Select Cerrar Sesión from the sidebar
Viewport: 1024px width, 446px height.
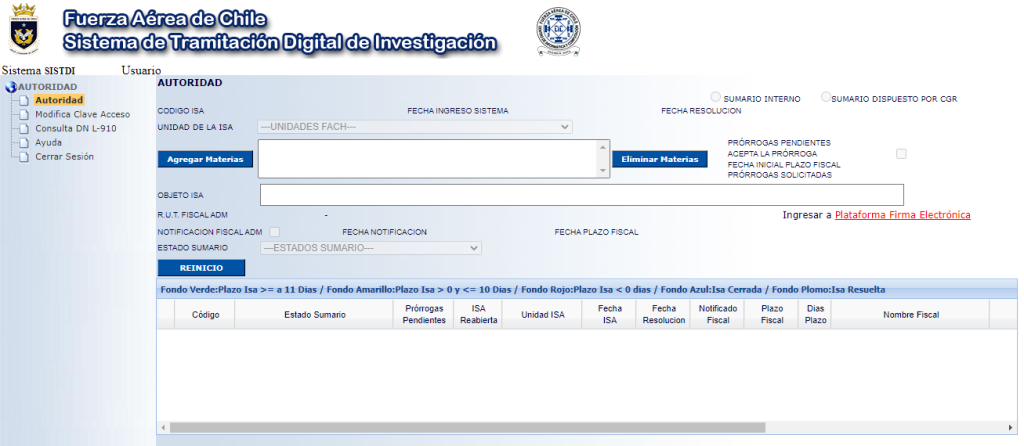pyautogui.click(x=64, y=157)
